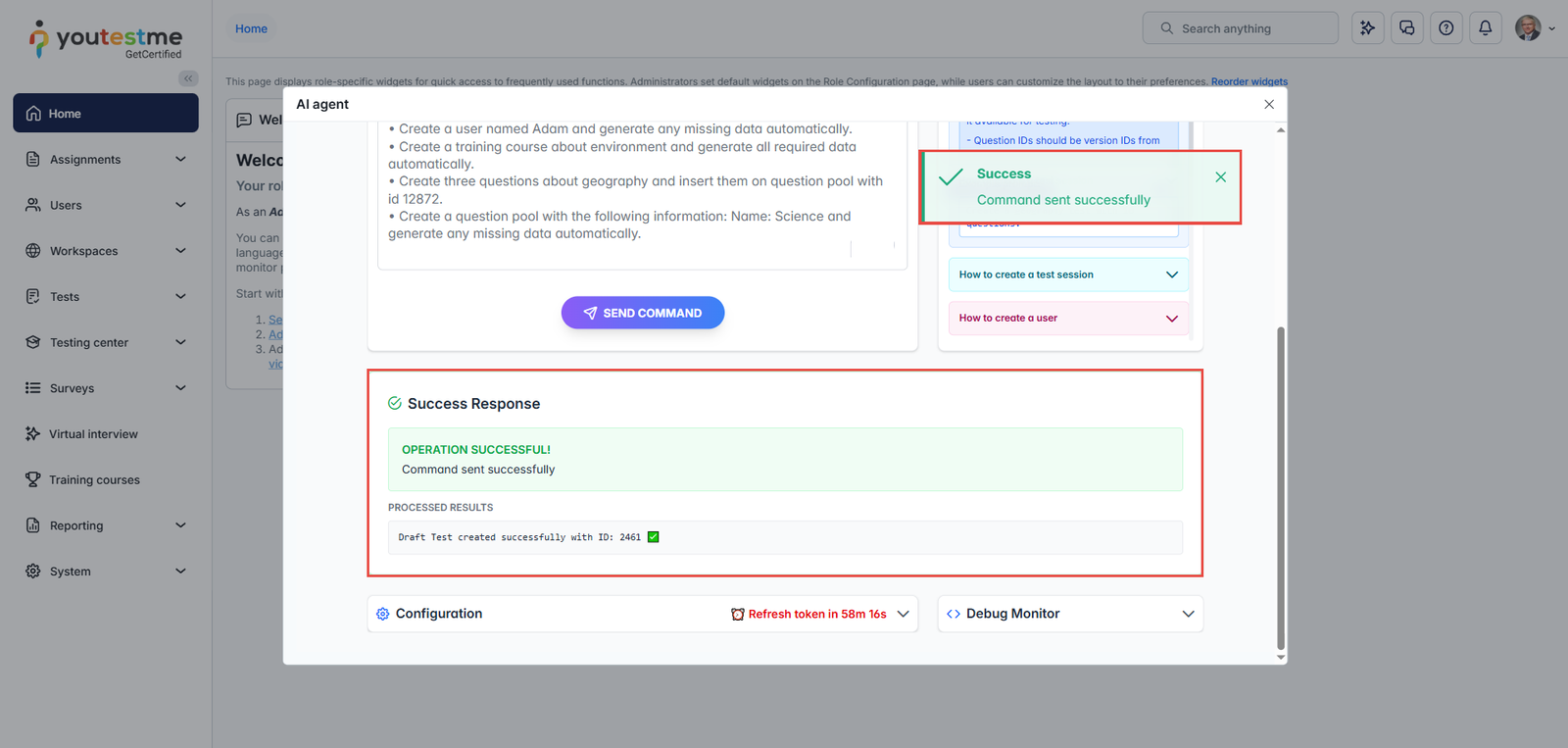
Task: Click the AI agent dialog vertical scrollbar
Action: (1280, 490)
